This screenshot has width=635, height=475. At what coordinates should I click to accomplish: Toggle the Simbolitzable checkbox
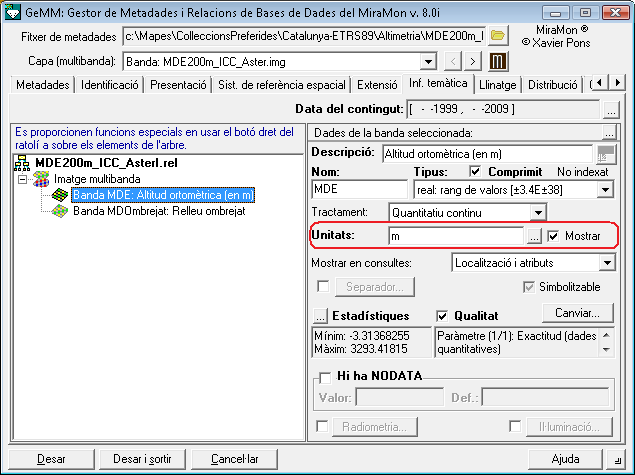[x=528, y=287]
